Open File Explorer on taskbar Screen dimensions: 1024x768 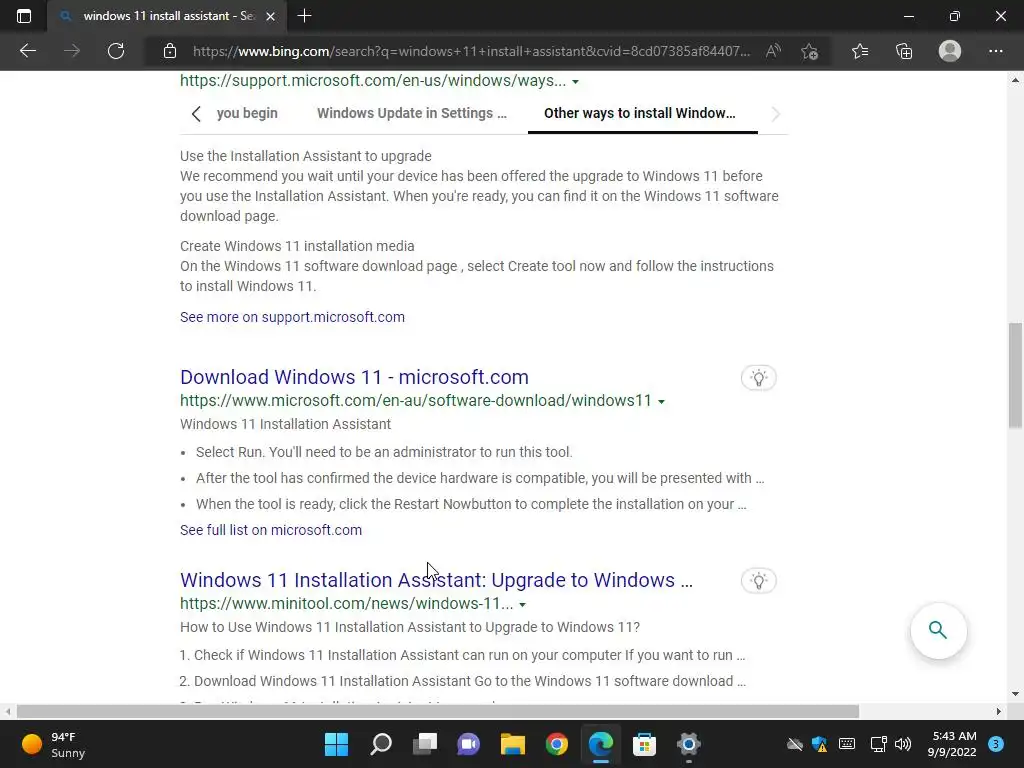coord(513,744)
